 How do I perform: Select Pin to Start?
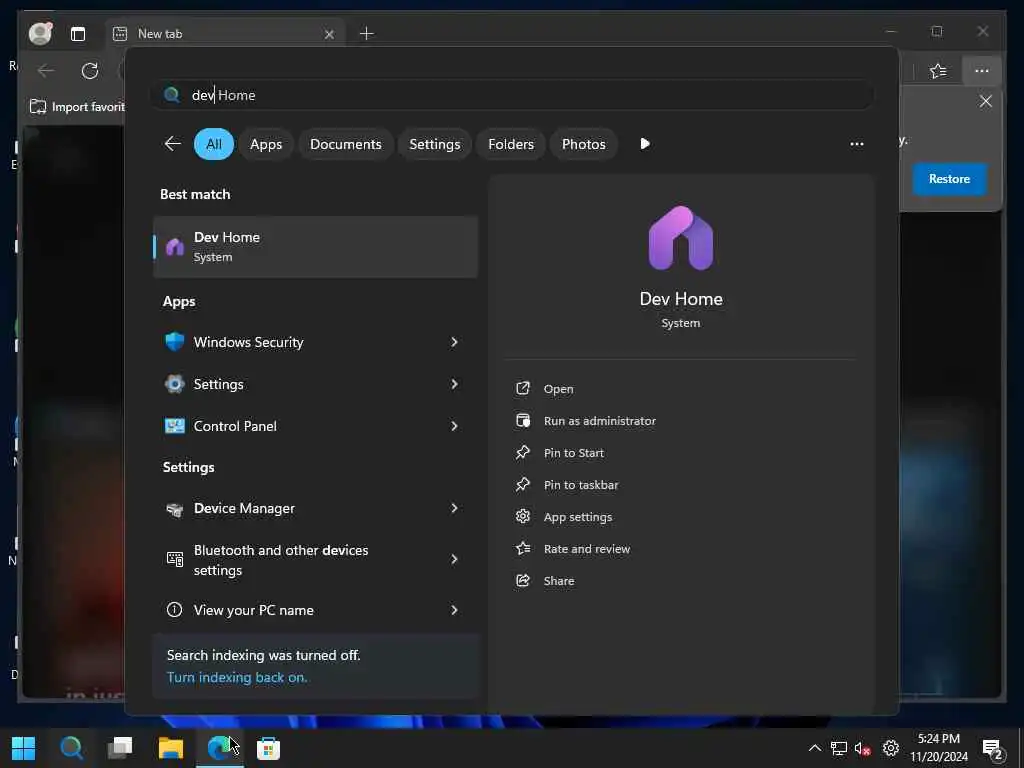[x=573, y=453]
